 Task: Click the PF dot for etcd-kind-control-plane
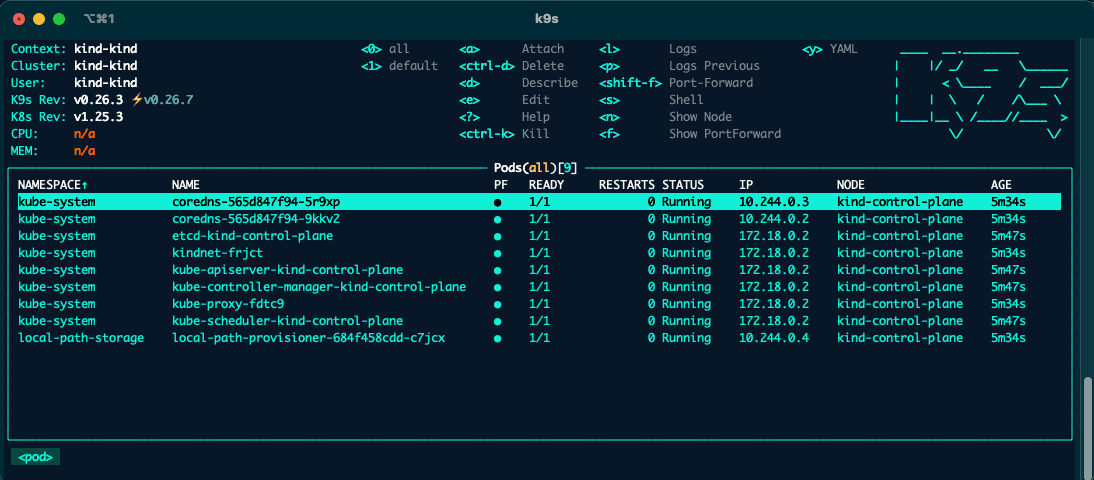click(x=497, y=237)
